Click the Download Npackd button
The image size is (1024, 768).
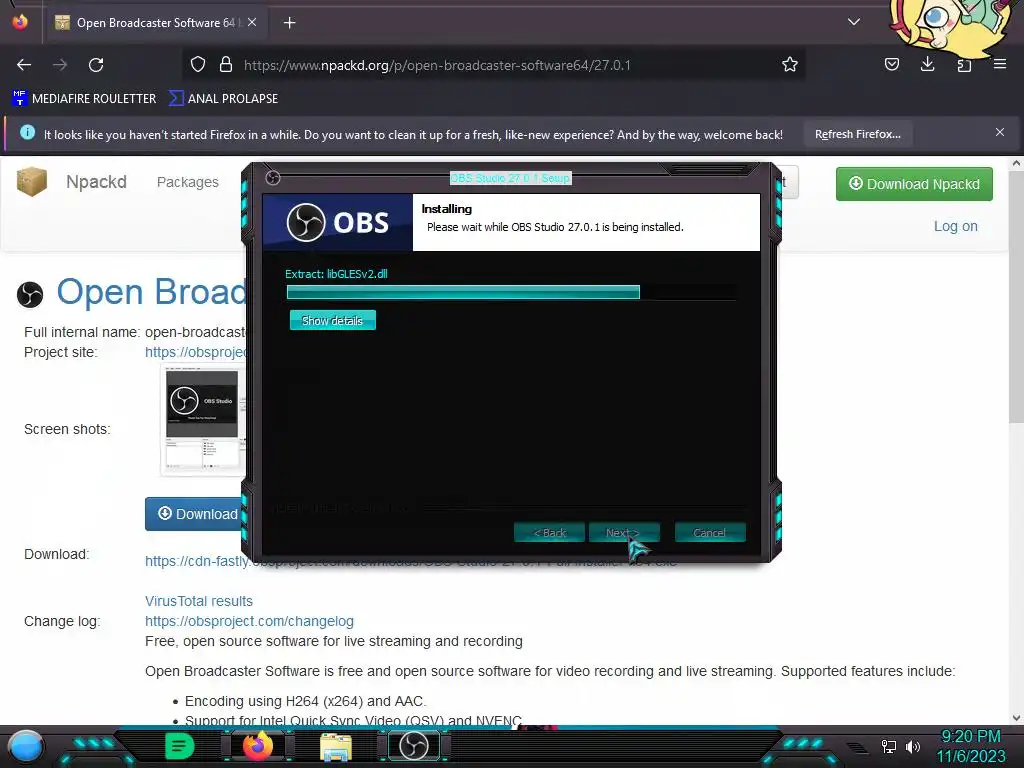pos(914,184)
